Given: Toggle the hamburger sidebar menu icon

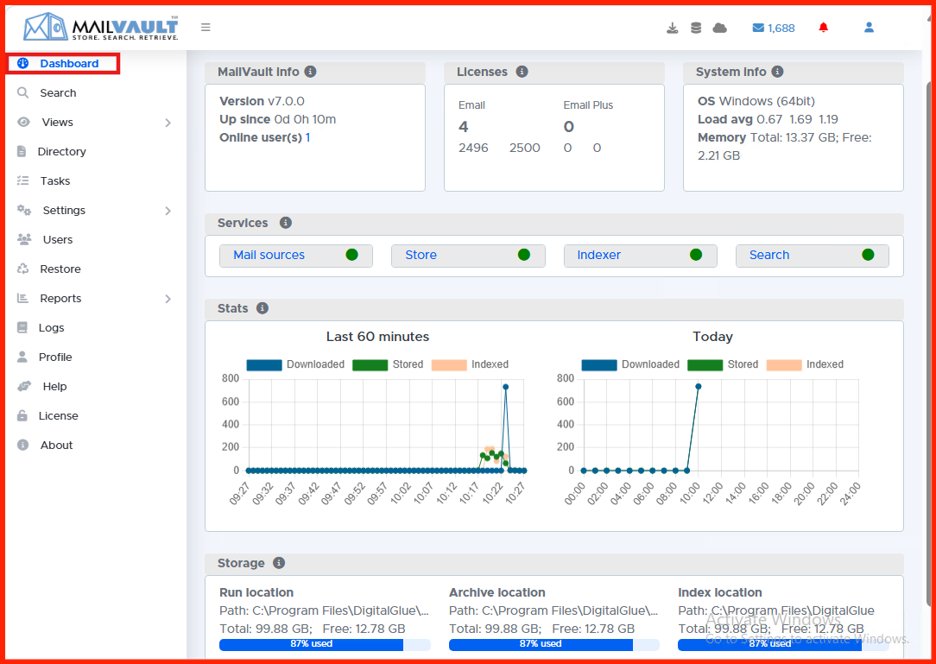Looking at the screenshot, I should click(x=206, y=27).
